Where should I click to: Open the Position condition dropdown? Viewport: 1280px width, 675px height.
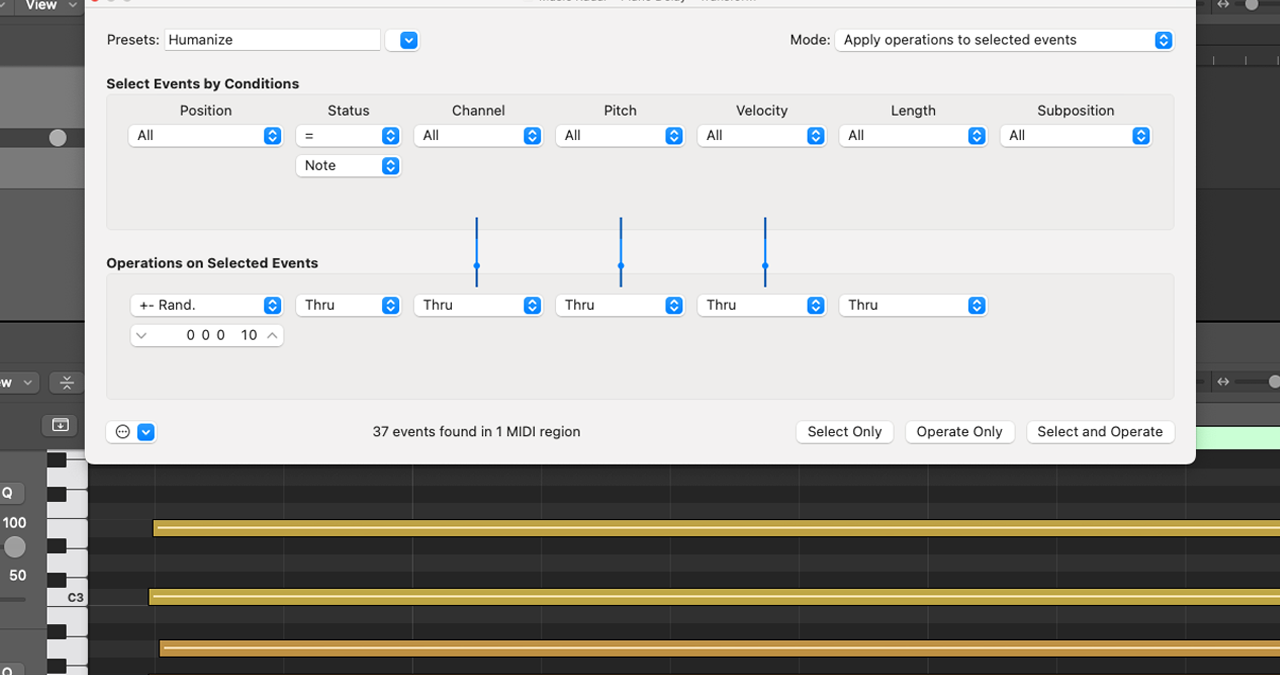[x=205, y=136]
